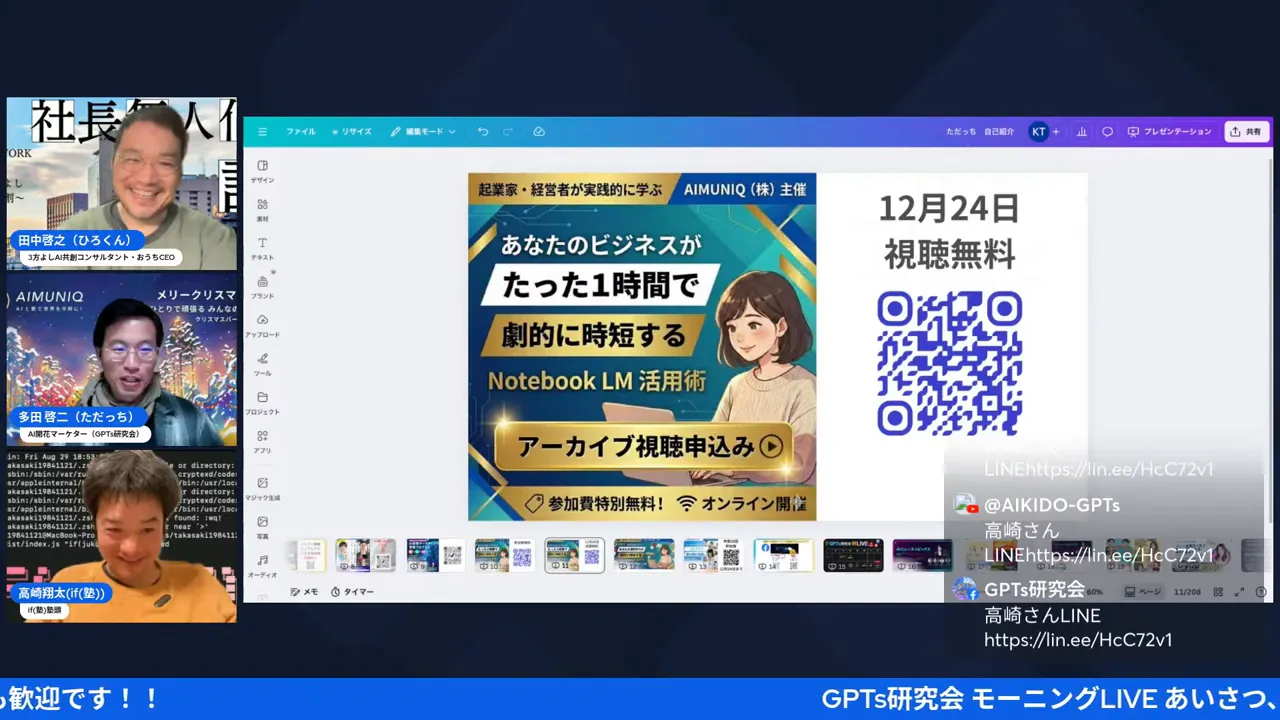Open the アップロード (Uploads) panel

262,326
